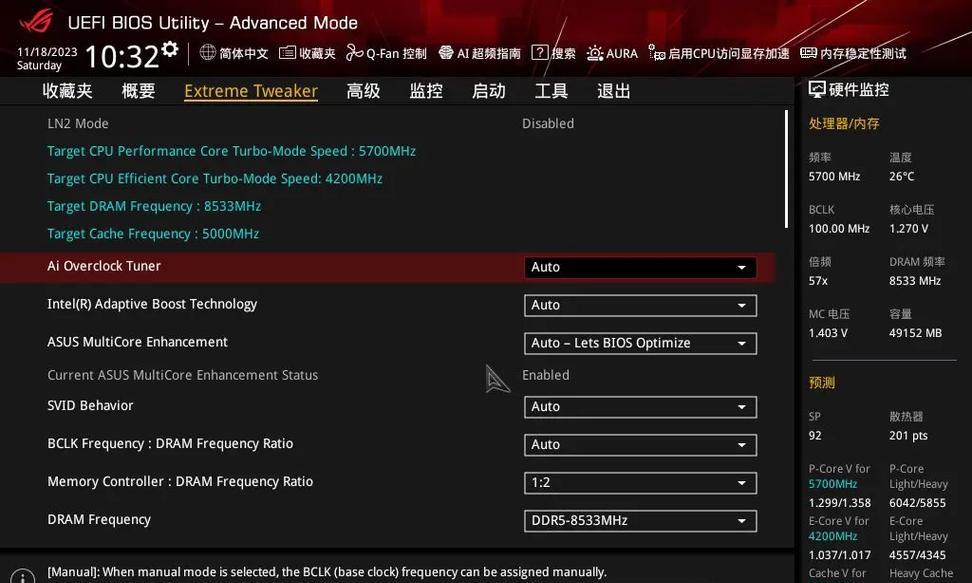Open the AI 超频指南 icon

(446, 53)
